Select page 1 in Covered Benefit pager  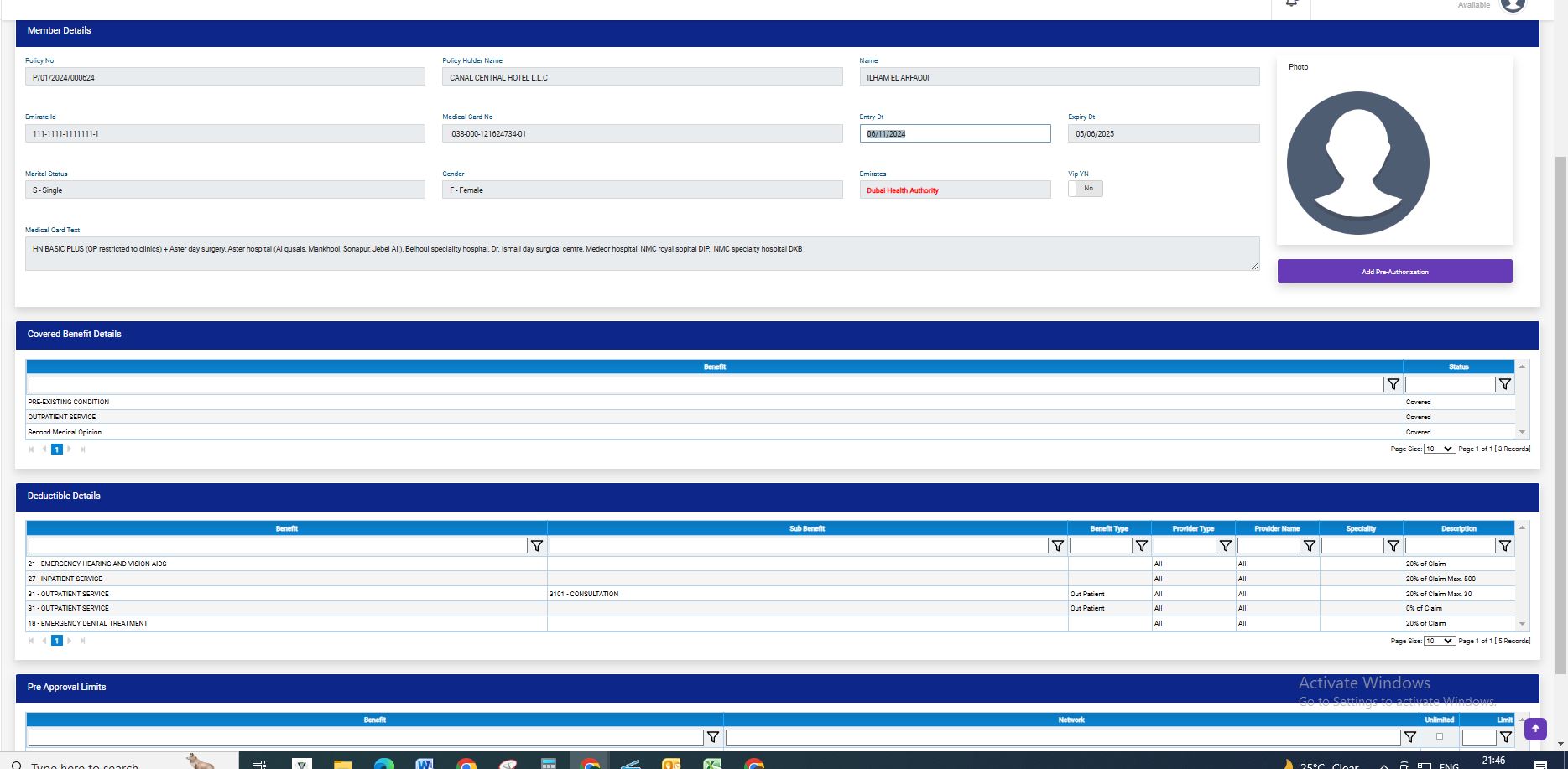coord(57,449)
